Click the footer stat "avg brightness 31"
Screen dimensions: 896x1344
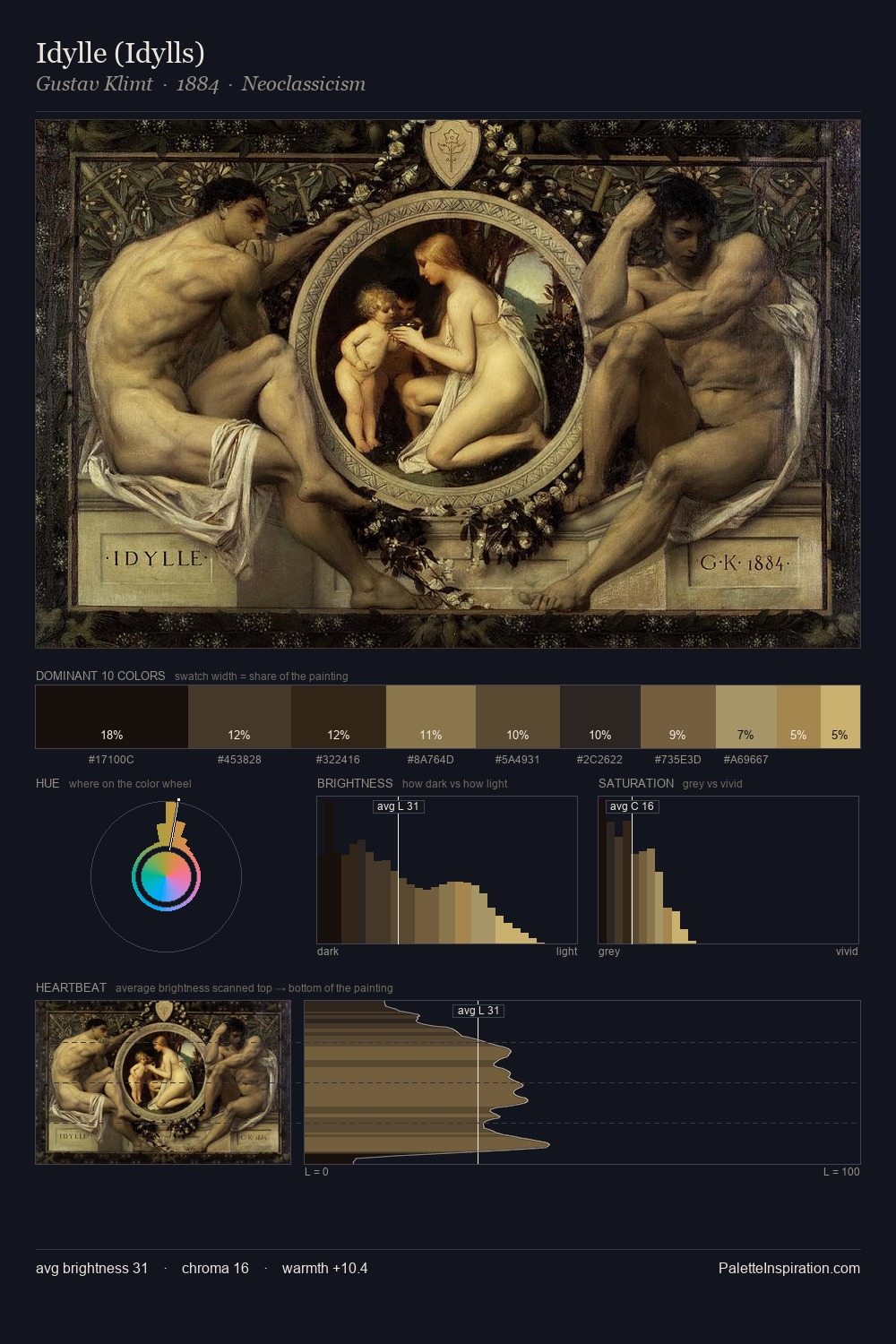[92, 1268]
